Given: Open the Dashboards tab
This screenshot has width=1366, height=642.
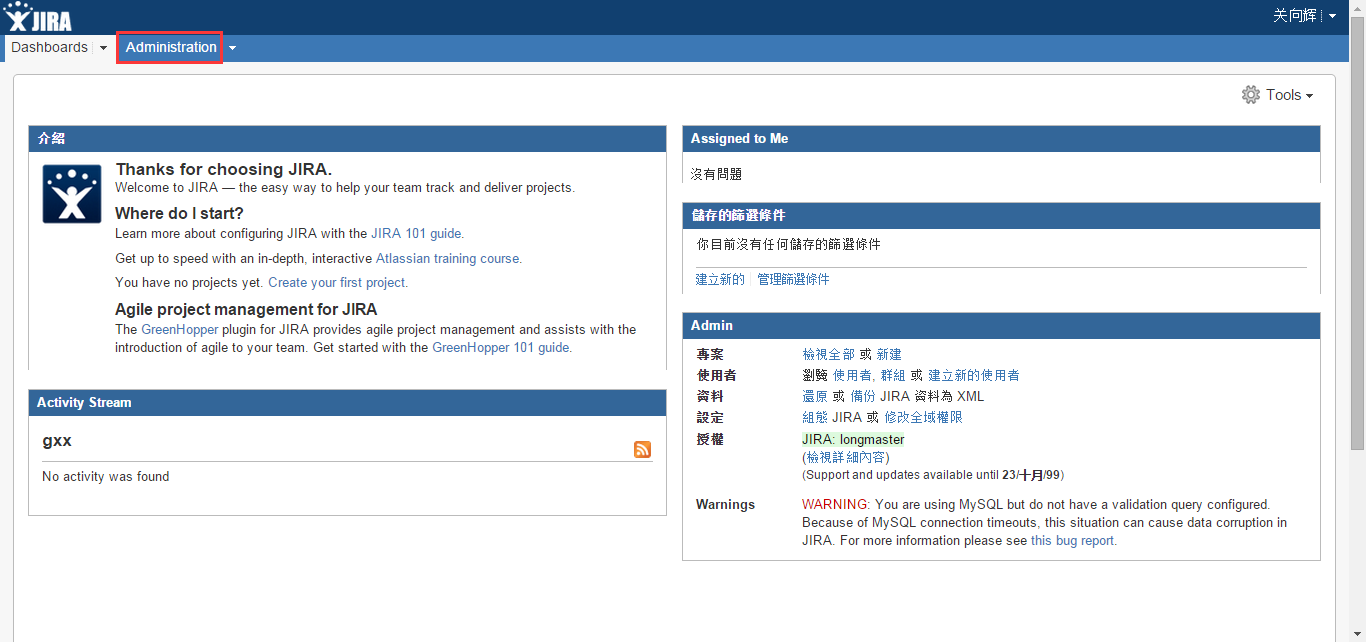Looking at the screenshot, I should coord(49,47).
